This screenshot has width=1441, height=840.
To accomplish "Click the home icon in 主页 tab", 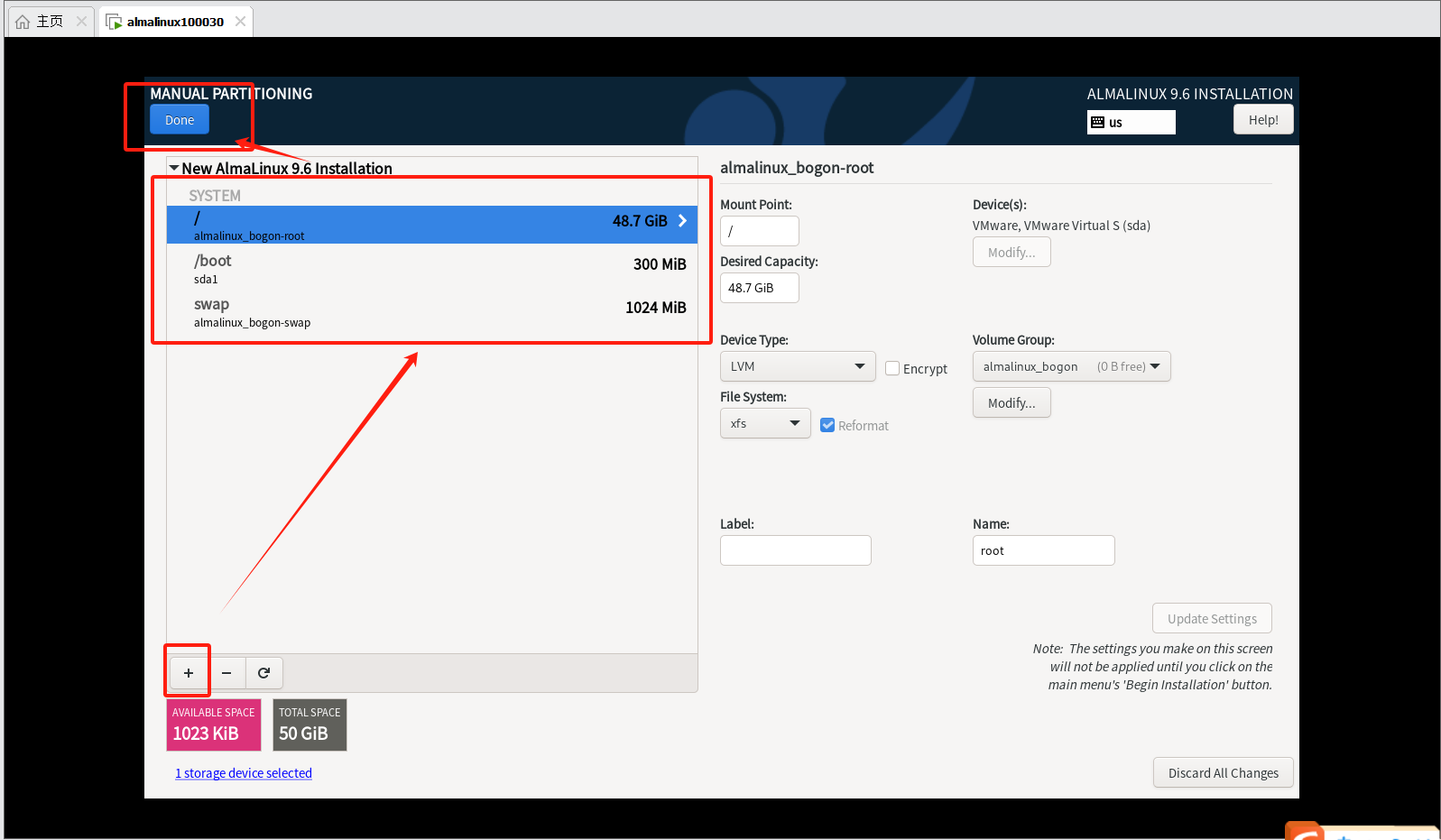I will click(x=23, y=22).
